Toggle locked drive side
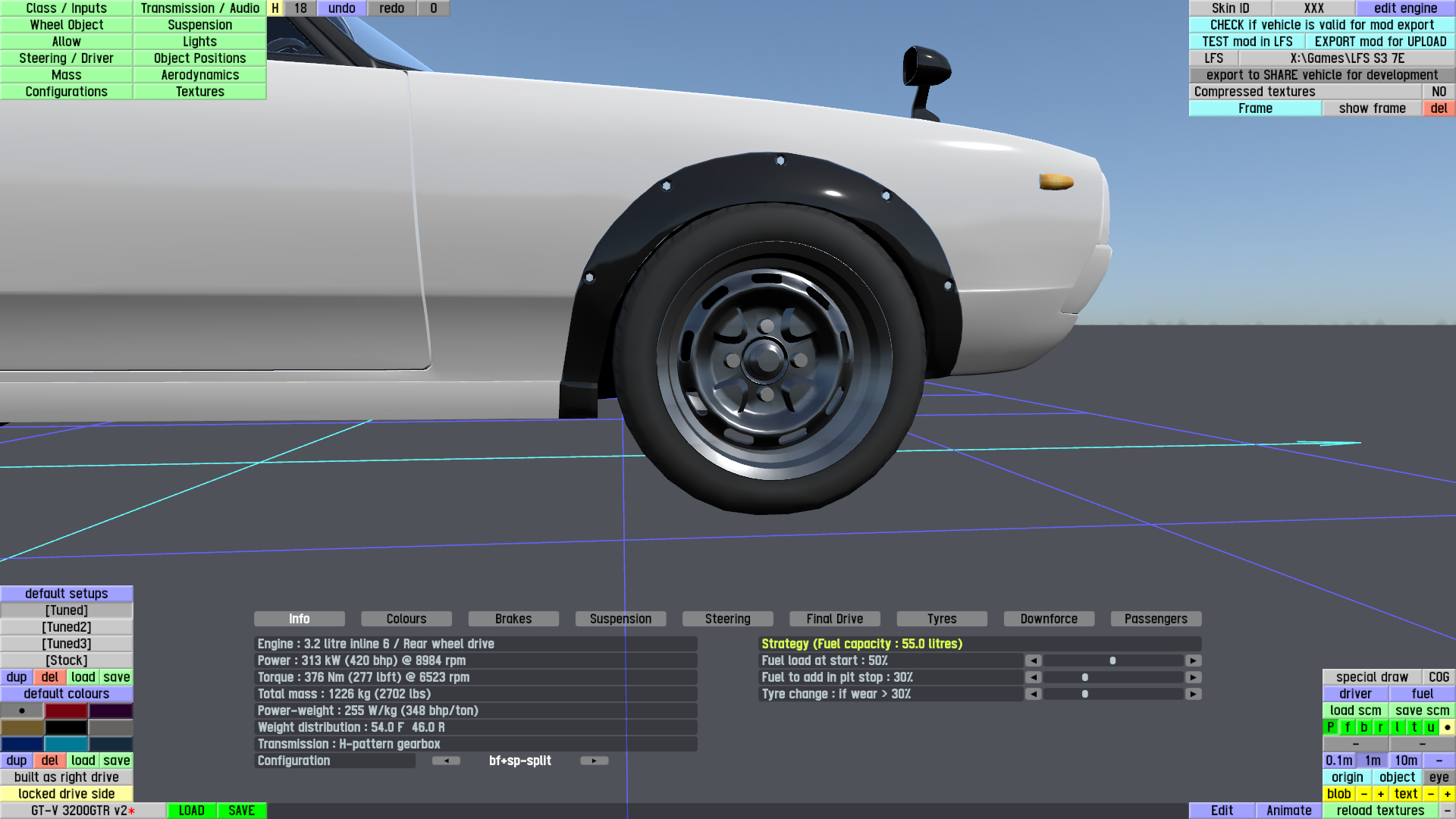This screenshot has width=1456, height=819. [x=67, y=794]
